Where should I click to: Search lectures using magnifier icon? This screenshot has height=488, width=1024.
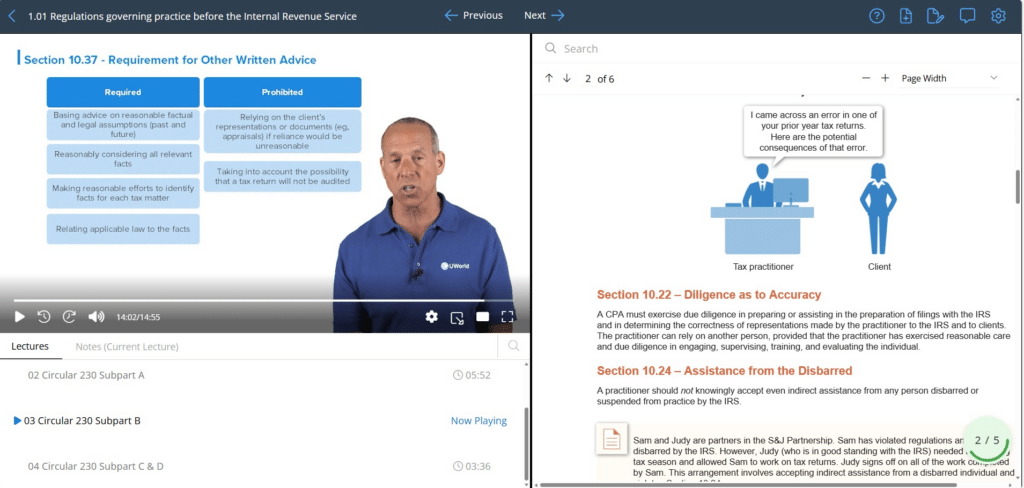514,346
